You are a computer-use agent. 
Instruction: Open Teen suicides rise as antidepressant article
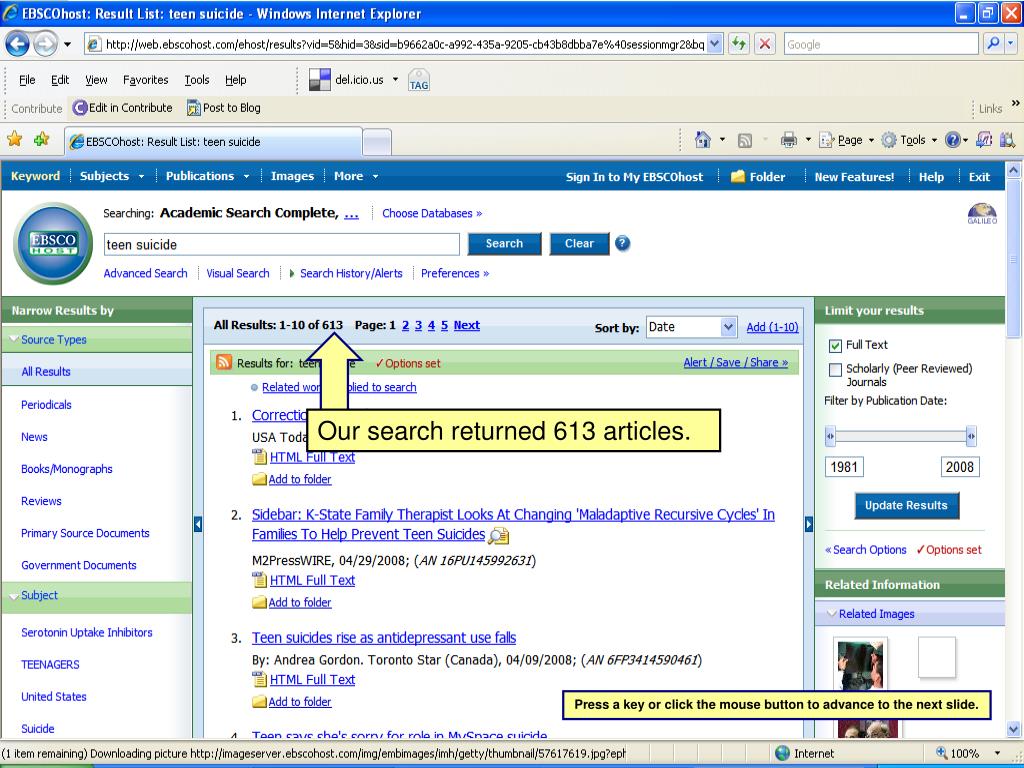click(x=384, y=638)
